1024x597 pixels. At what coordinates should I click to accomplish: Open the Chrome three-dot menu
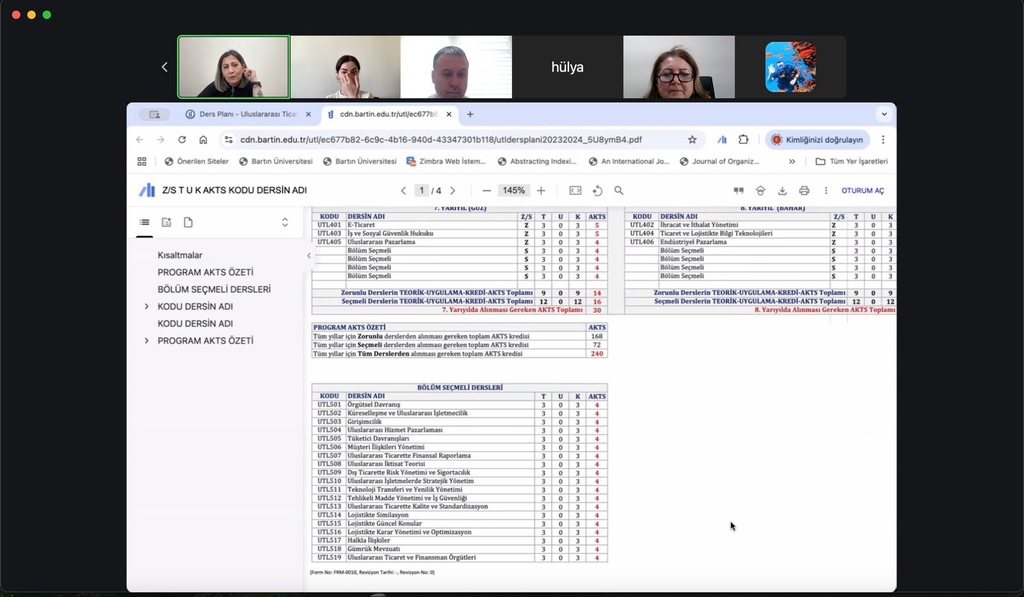(x=883, y=140)
